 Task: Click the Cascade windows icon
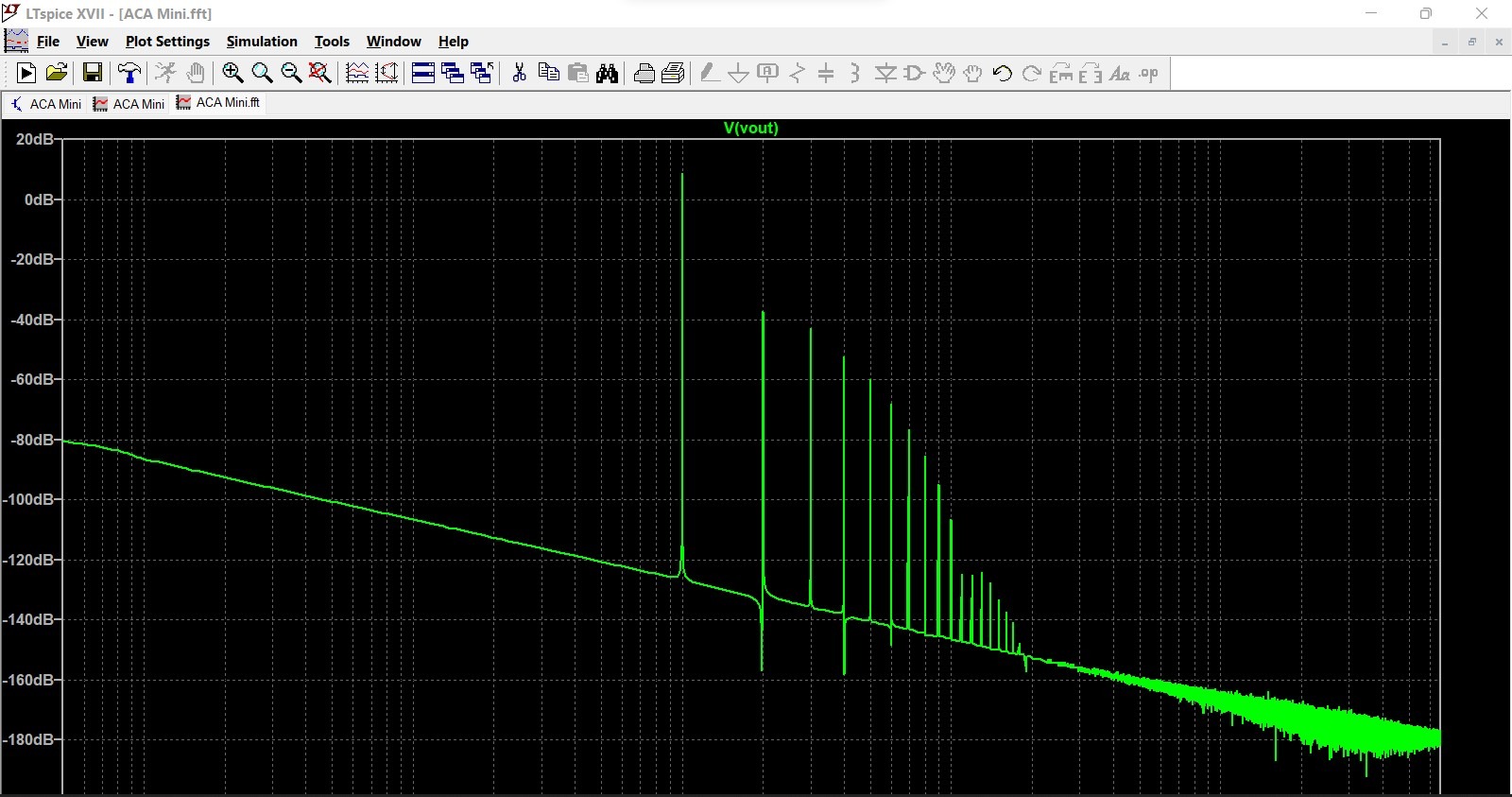click(453, 73)
